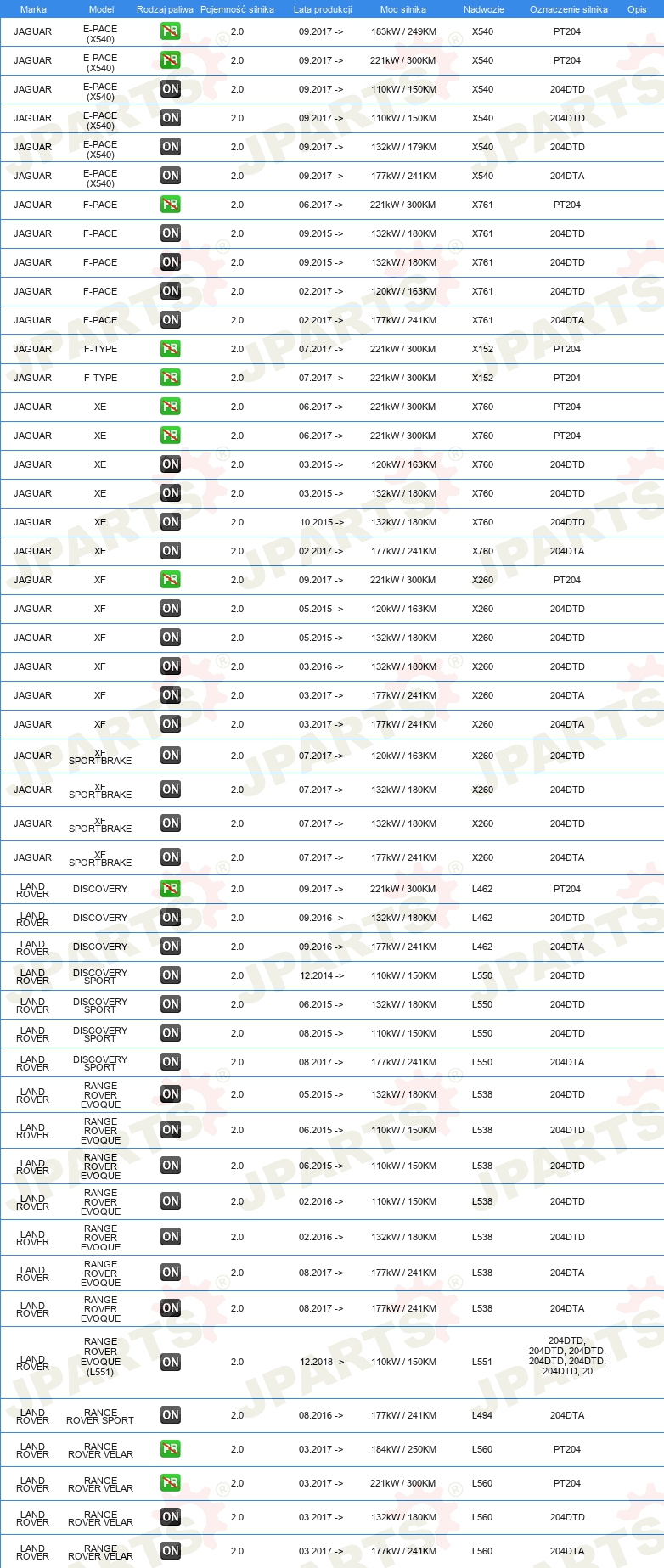Click the '08.2015 ->' production date cell
Viewport: 664px width, 1568px height.
point(321,1033)
